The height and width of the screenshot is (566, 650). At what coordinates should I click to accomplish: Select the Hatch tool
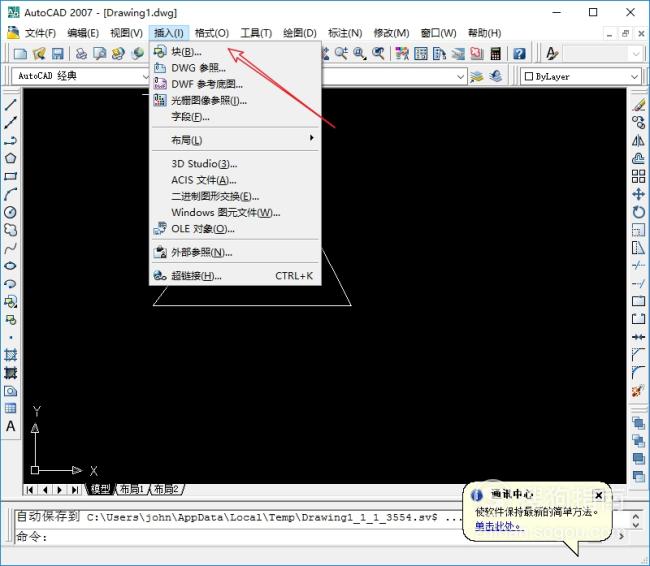coord(10,355)
